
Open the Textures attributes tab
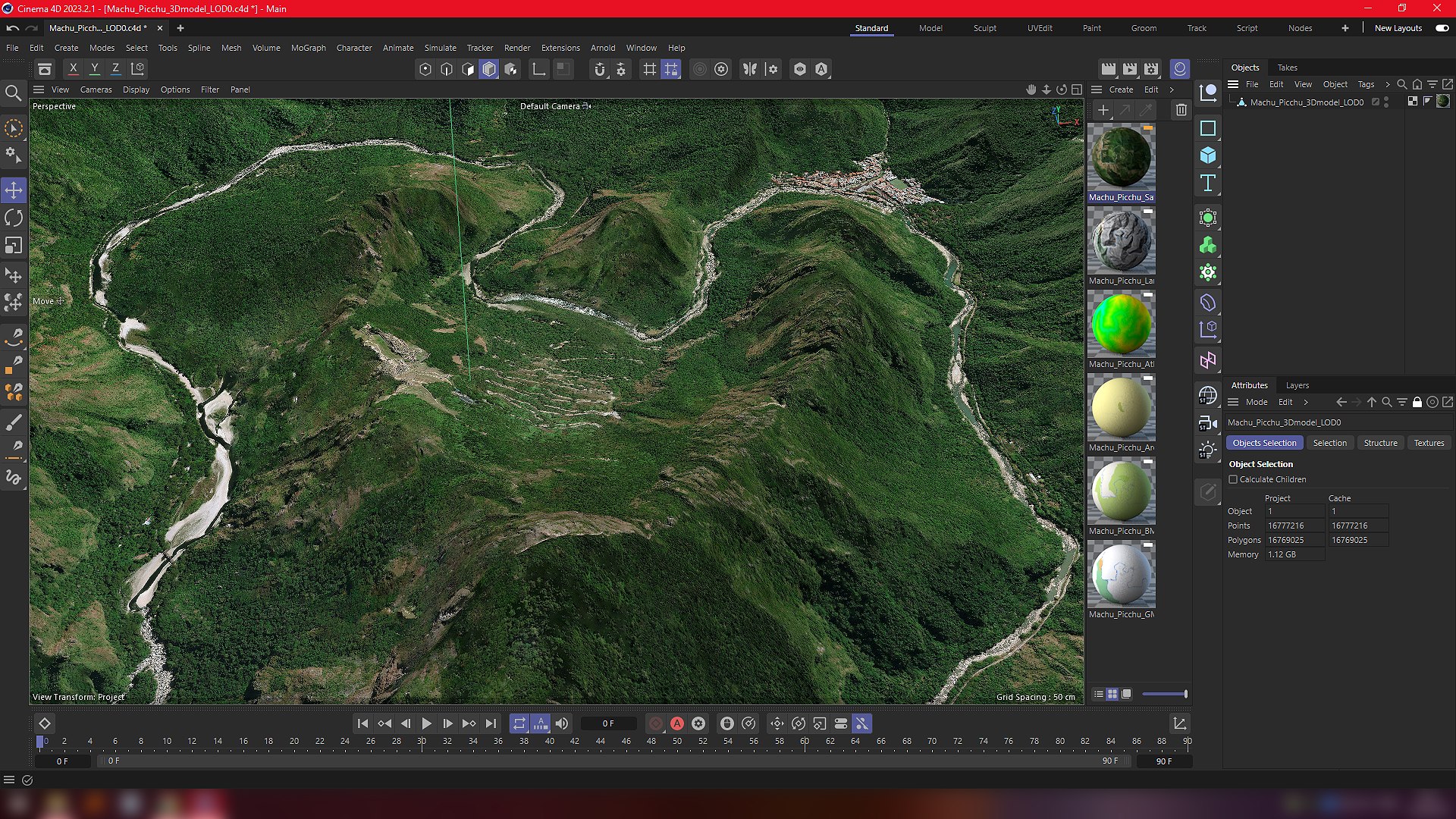(1429, 443)
